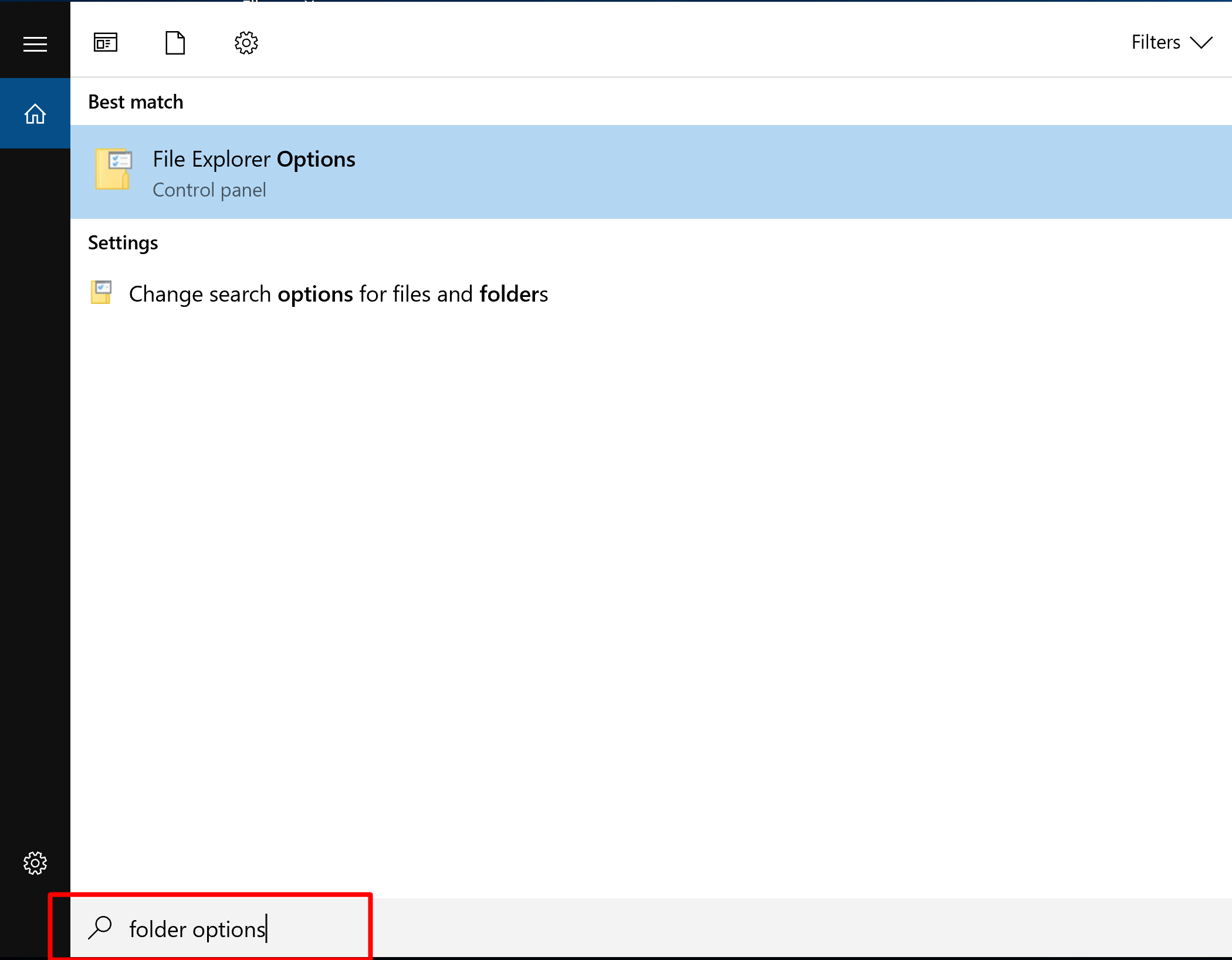Click the Settings category heading
The image size is (1232, 960).
pos(123,243)
